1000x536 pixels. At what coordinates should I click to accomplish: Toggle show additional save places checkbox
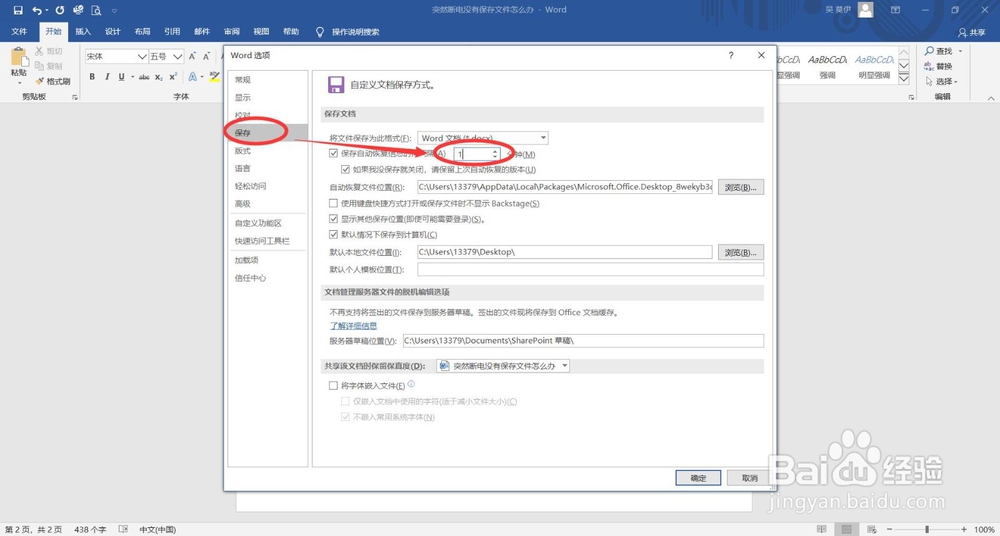pyautogui.click(x=333, y=219)
